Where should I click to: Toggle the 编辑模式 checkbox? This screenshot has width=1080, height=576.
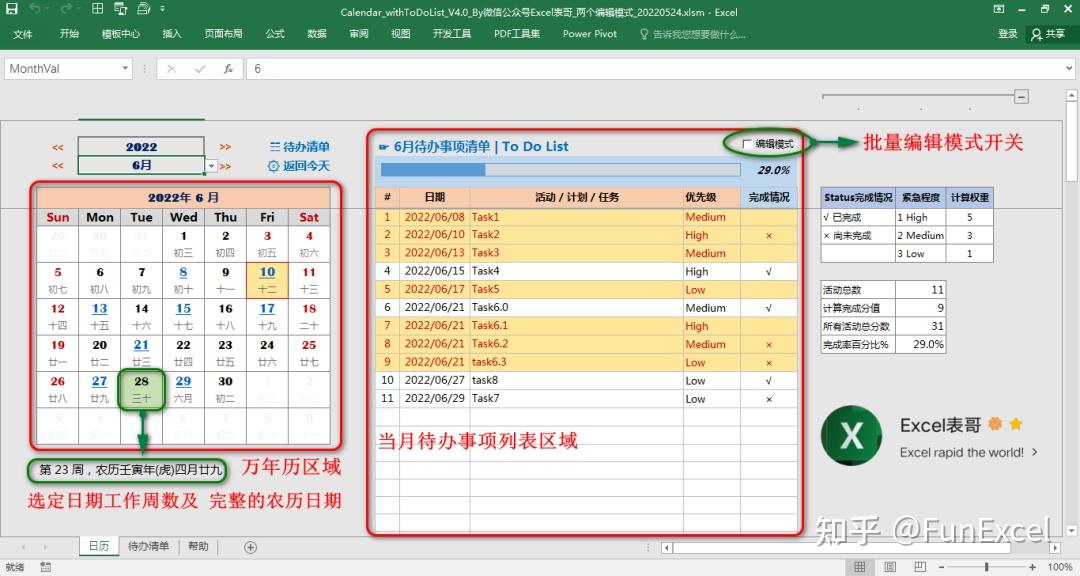(747, 144)
